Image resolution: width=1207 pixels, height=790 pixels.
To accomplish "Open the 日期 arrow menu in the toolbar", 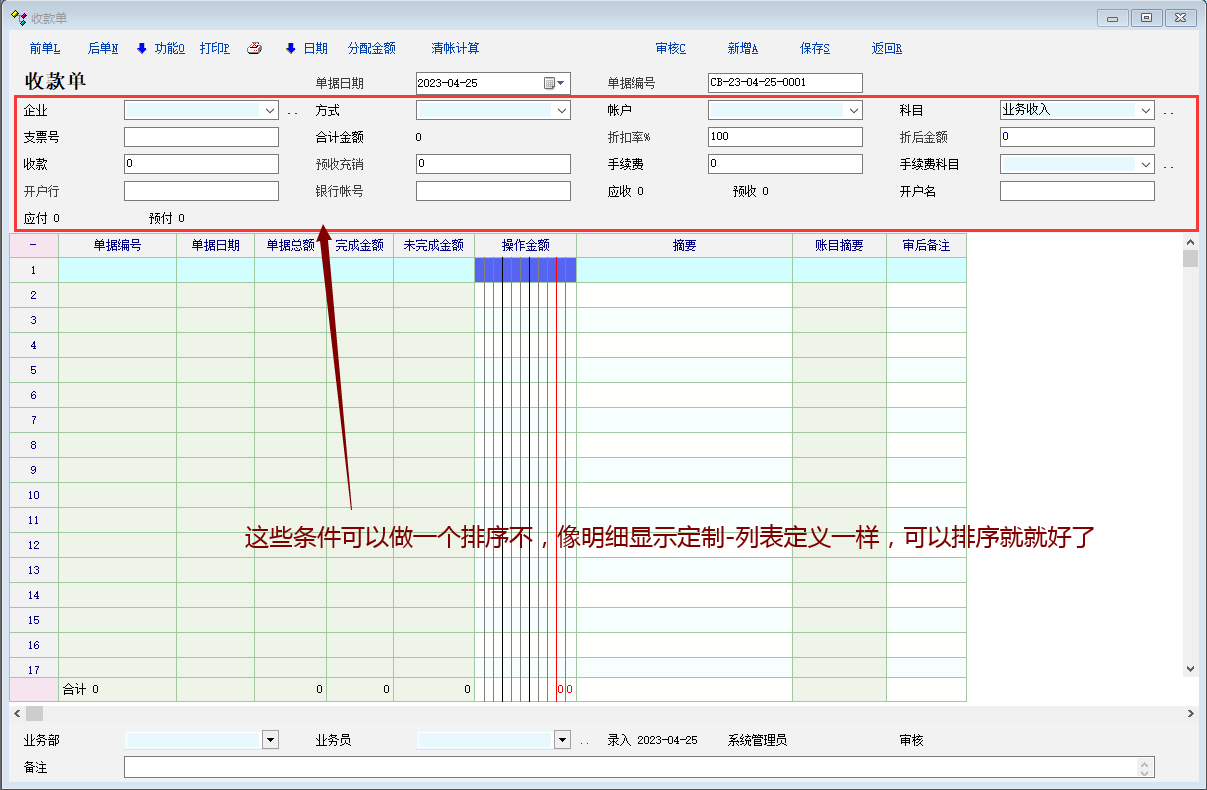I will pos(291,48).
